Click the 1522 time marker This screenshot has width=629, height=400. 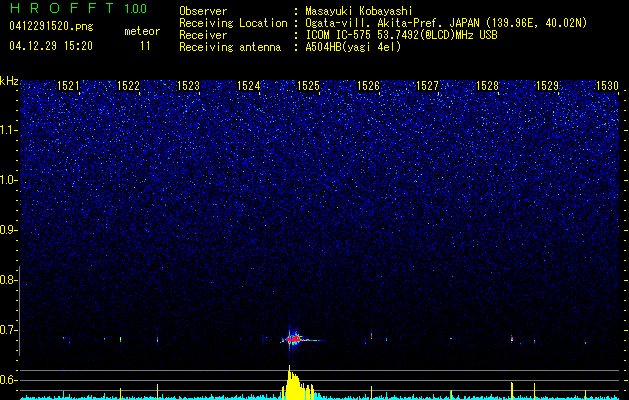(x=128, y=85)
